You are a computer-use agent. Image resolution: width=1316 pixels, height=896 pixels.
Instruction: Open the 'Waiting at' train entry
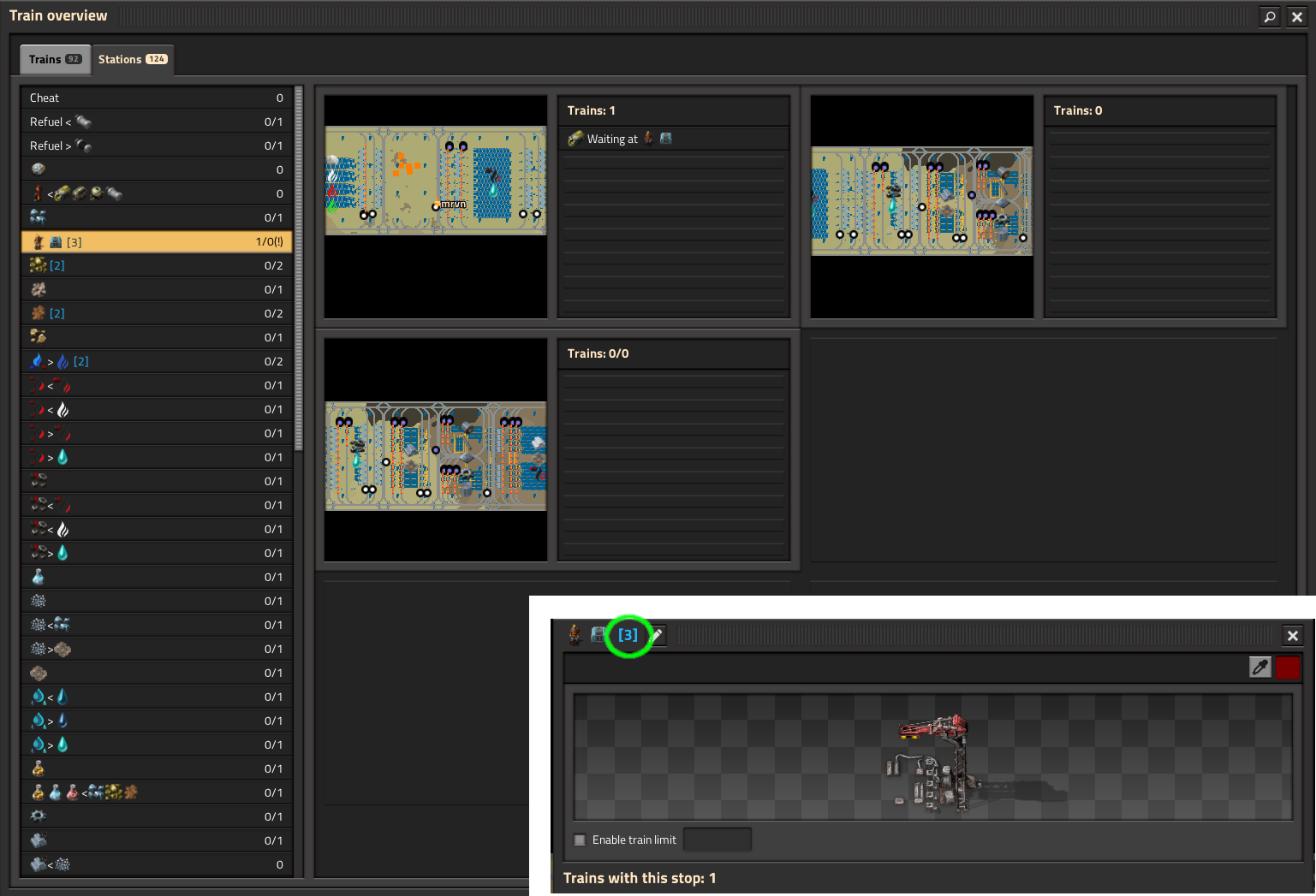(674, 139)
